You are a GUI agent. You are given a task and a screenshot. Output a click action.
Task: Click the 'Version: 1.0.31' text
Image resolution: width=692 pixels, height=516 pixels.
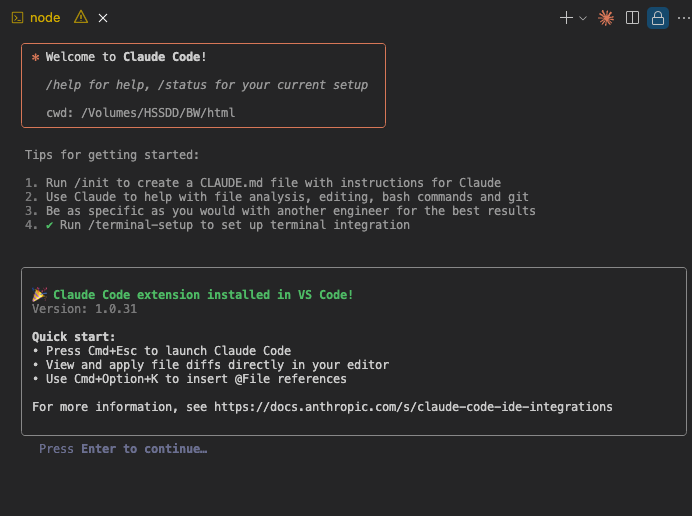click(84, 309)
